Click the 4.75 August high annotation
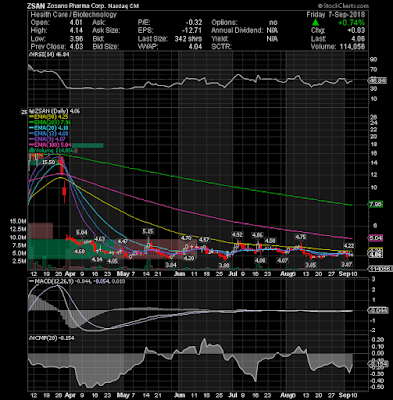The height and width of the screenshot is (400, 393). 300,237
